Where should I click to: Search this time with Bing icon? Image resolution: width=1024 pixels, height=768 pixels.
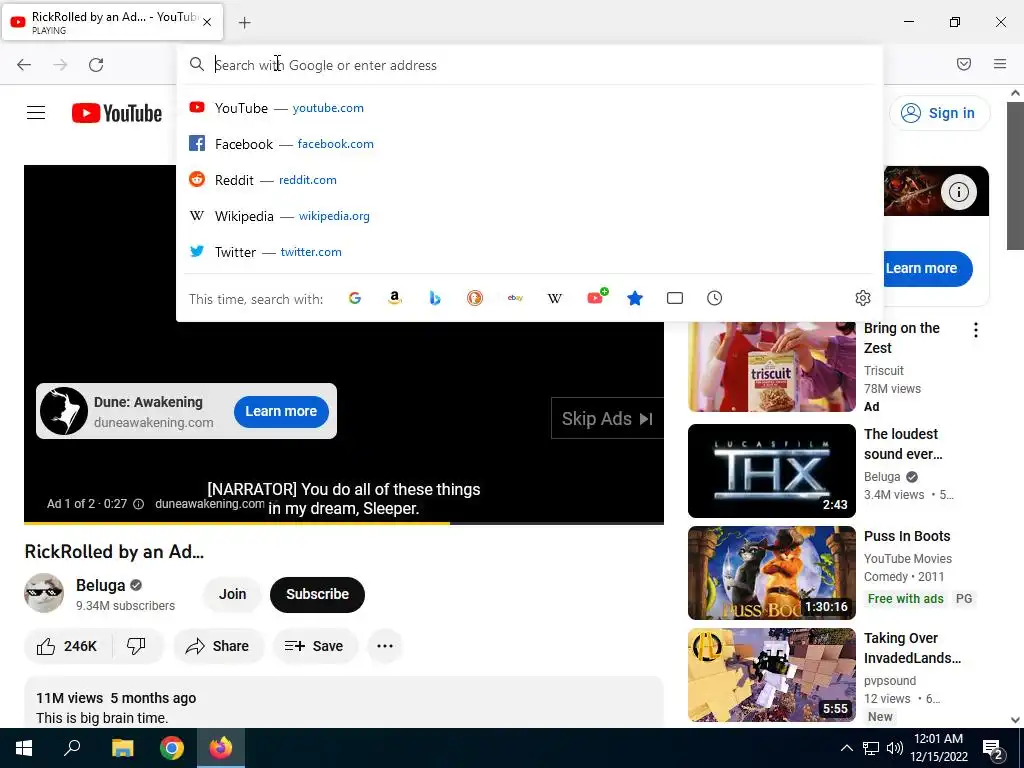(435, 298)
